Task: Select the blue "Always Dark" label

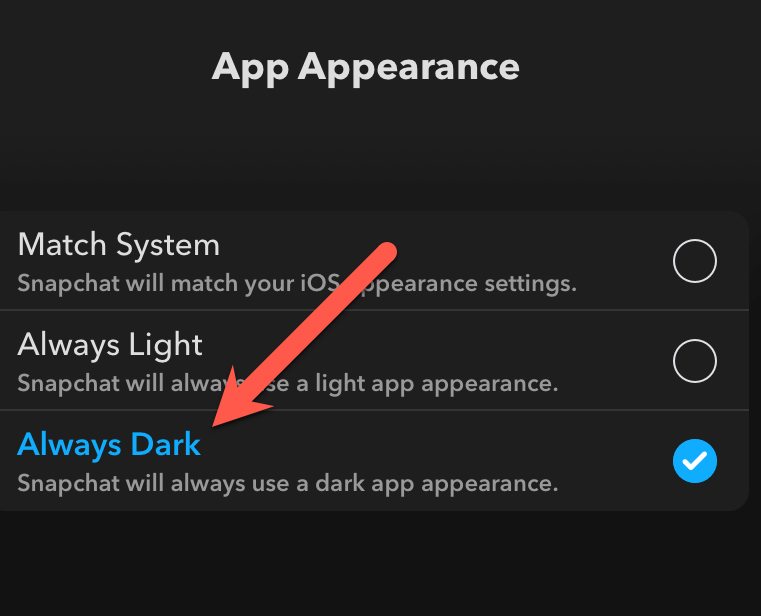Action: pos(109,445)
